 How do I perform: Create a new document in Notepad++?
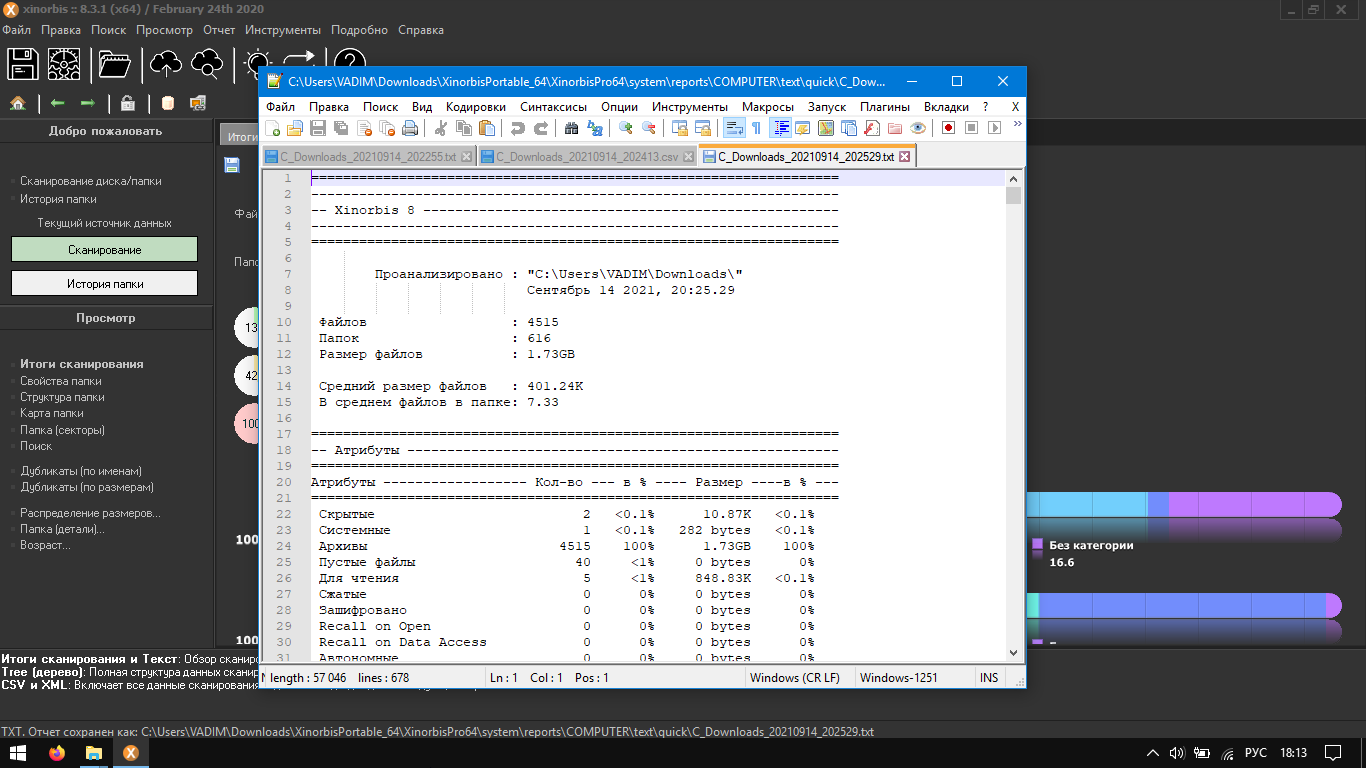click(273, 128)
